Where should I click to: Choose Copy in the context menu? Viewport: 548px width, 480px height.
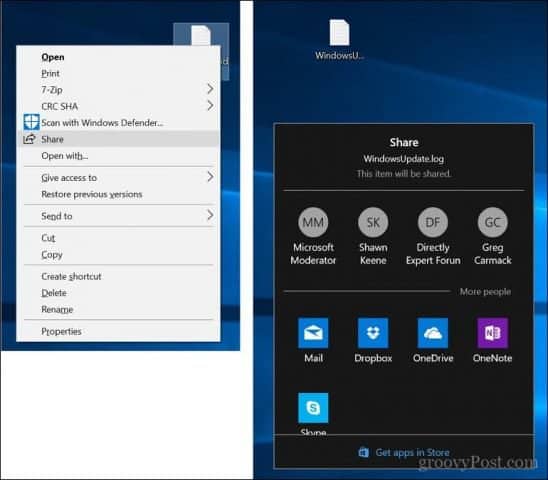(118, 255)
